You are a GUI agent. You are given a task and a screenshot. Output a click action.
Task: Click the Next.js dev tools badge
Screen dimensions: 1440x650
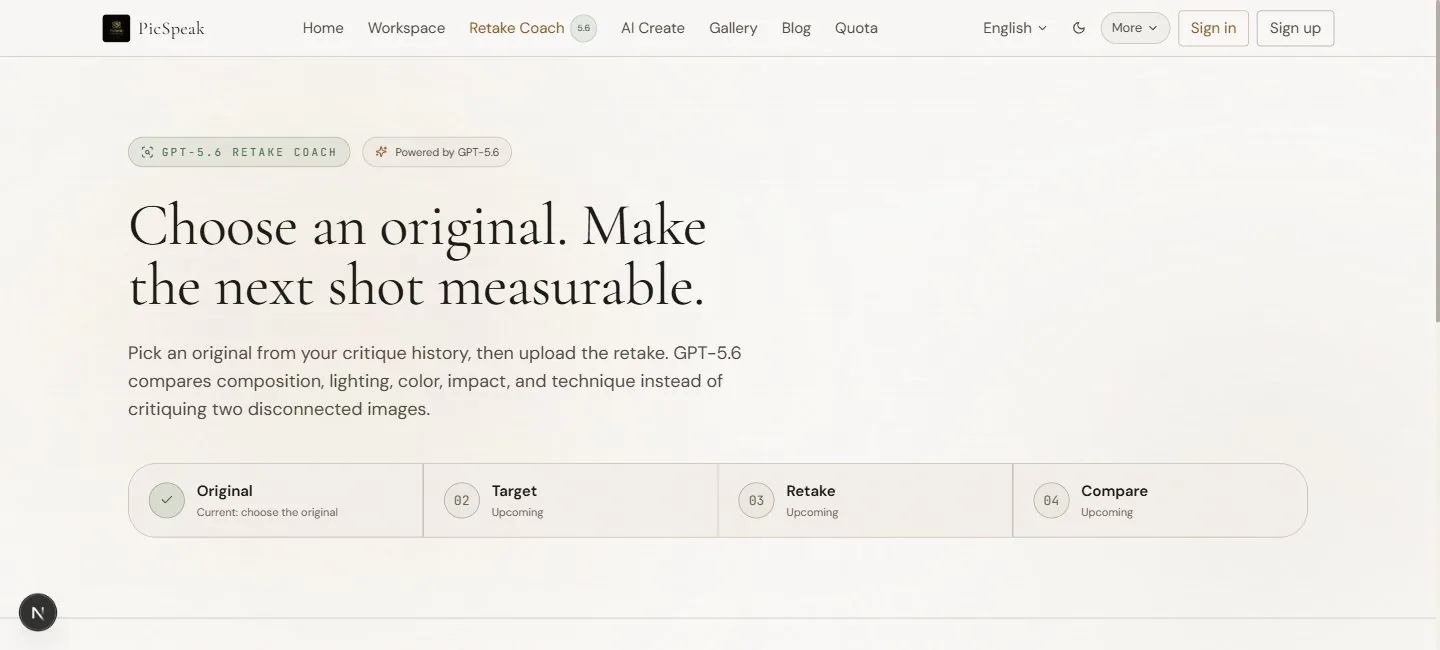[x=38, y=612]
